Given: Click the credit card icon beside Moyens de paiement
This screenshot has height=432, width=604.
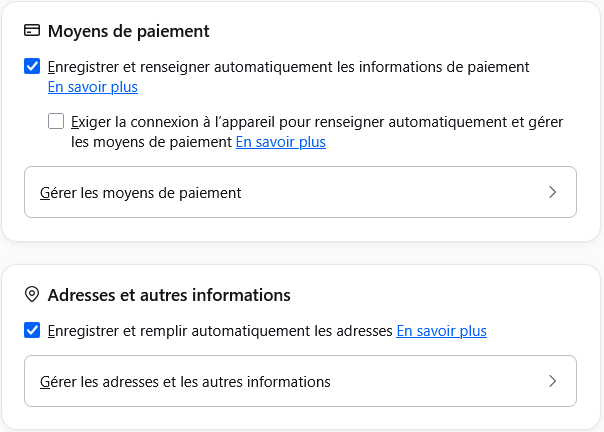Looking at the screenshot, I should click(x=32, y=30).
